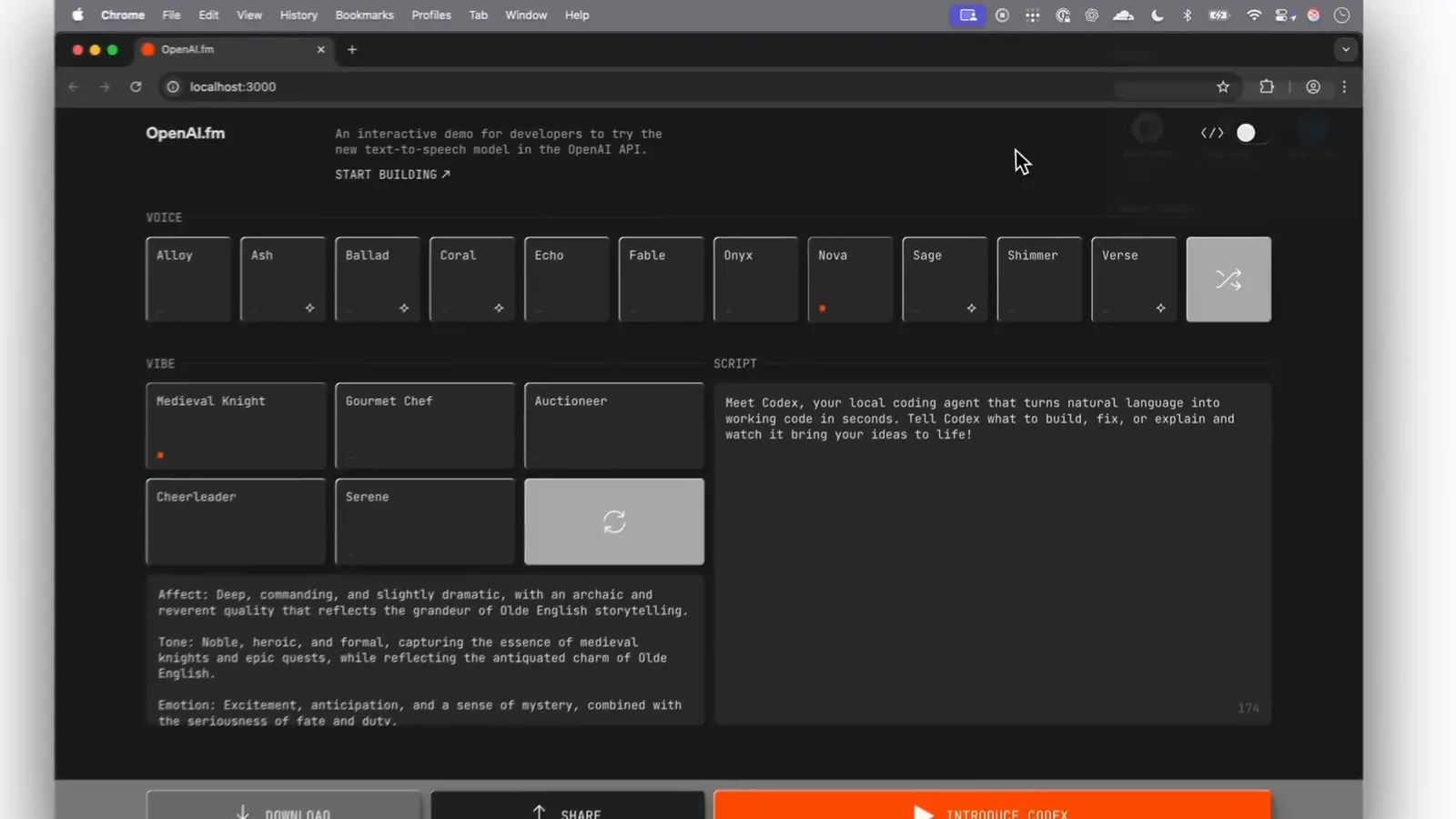Open the Profiles menu
The width and height of the screenshot is (1456, 819).
click(x=431, y=15)
